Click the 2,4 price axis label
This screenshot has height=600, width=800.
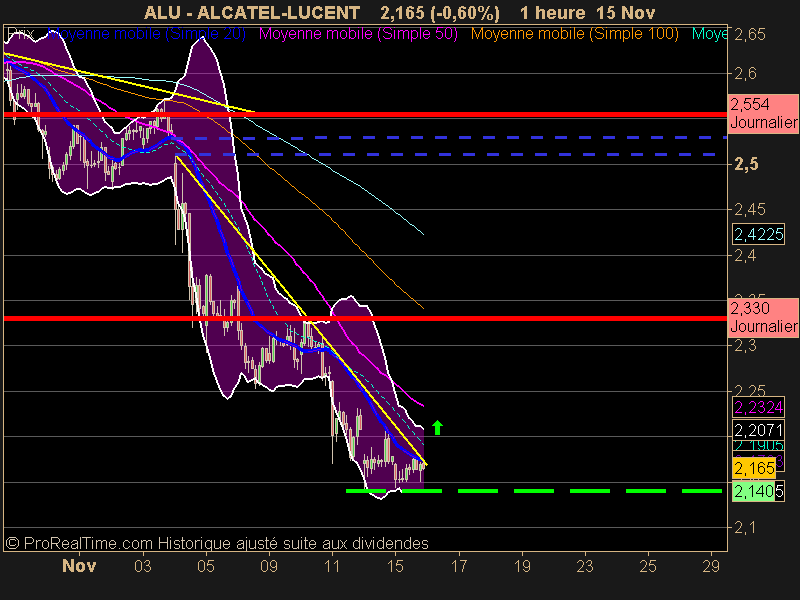(745, 255)
